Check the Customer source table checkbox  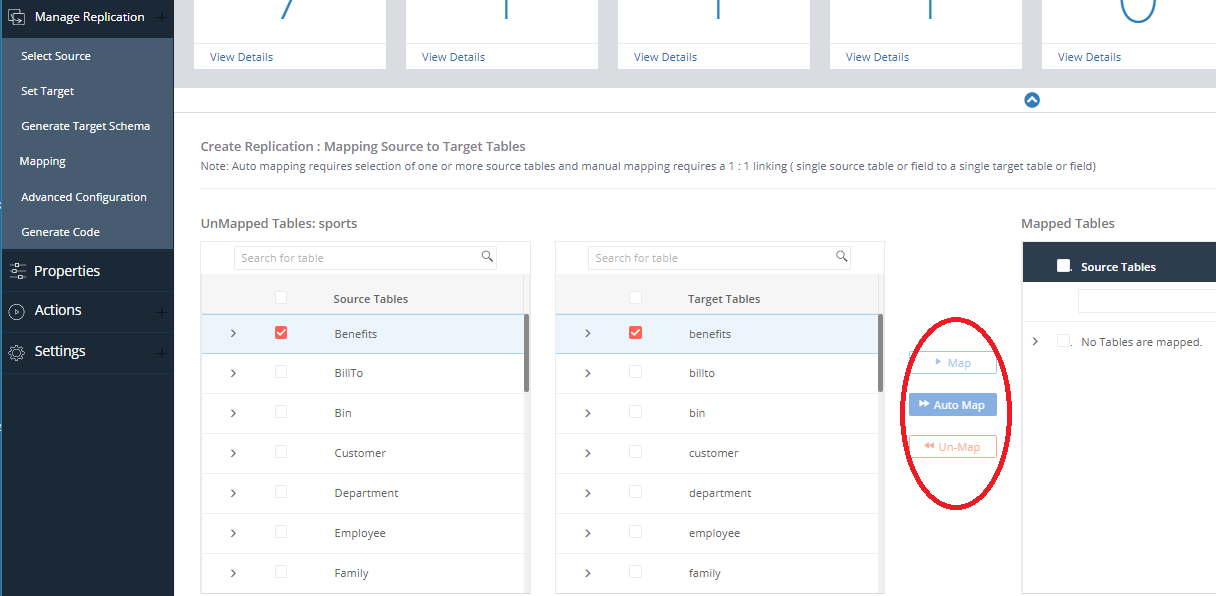(x=281, y=452)
